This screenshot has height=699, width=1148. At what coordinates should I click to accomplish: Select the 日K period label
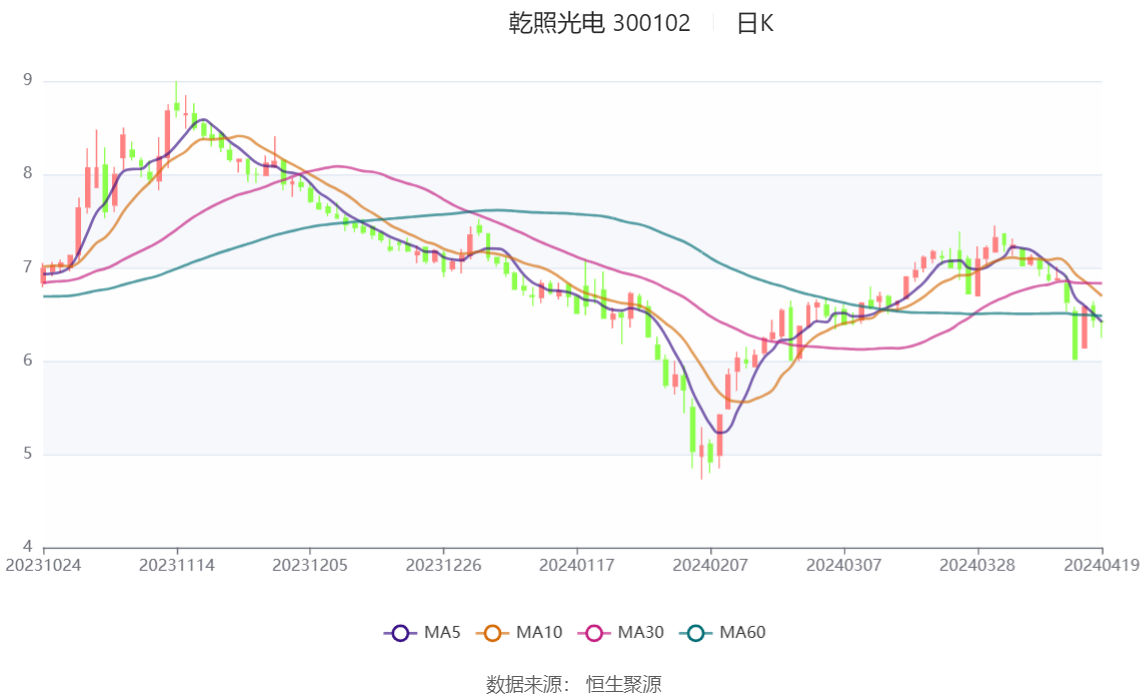(x=755, y=23)
